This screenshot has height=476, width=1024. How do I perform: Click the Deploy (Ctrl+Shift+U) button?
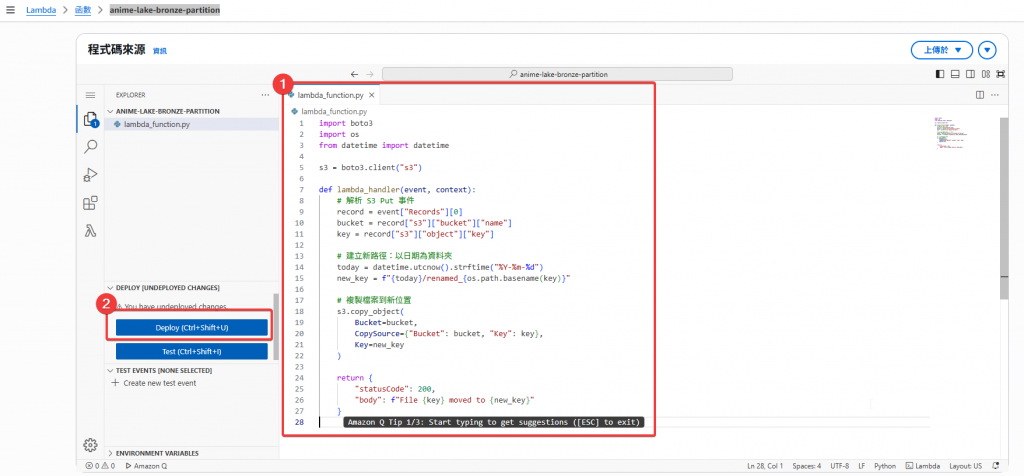click(191, 328)
